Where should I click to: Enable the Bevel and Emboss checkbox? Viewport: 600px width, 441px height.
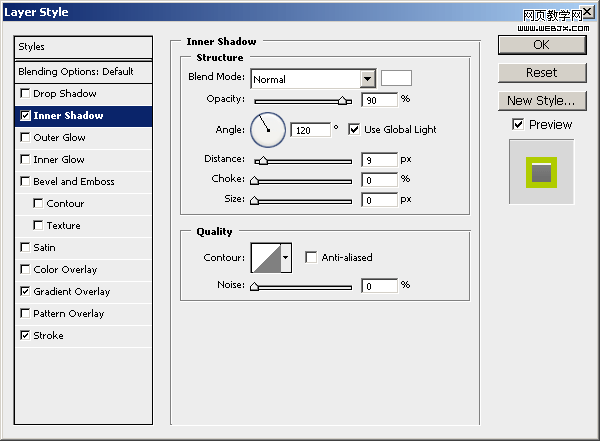25,181
